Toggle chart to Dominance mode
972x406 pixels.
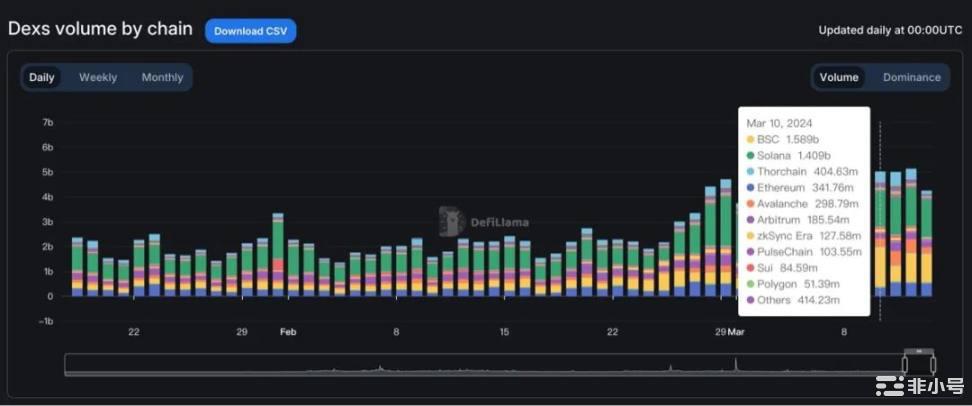pos(911,78)
